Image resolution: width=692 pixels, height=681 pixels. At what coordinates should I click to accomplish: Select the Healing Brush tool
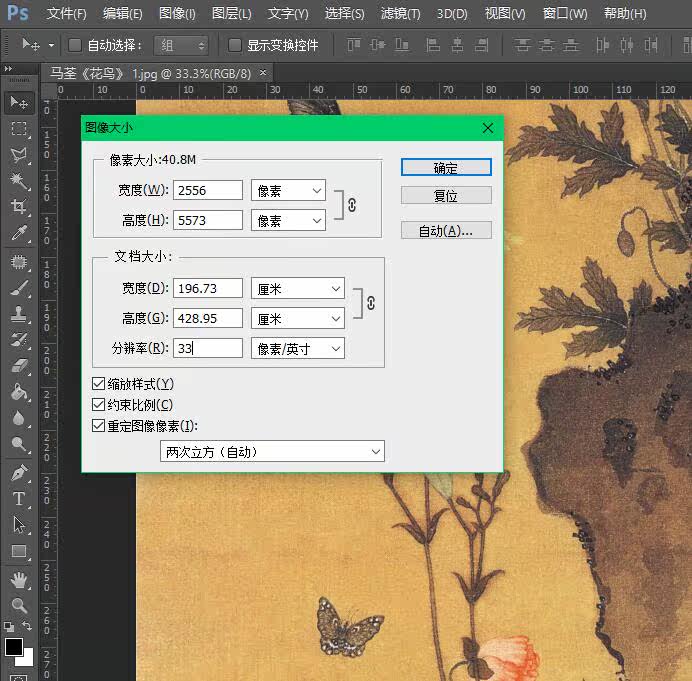click(x=19, y=262)
